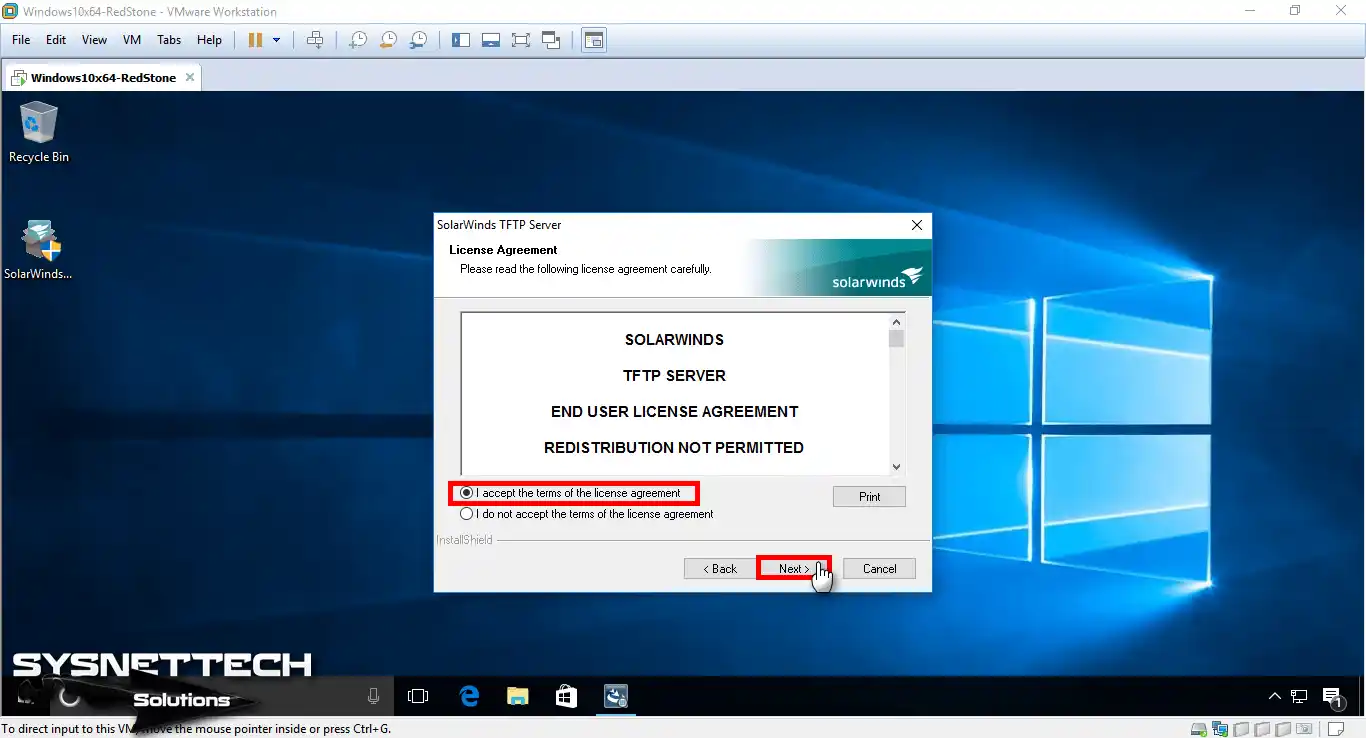Toggle the thumbnail bar icon in the VMware toolbar
This screenshot has width=1366, height=738.
[490, 40]
